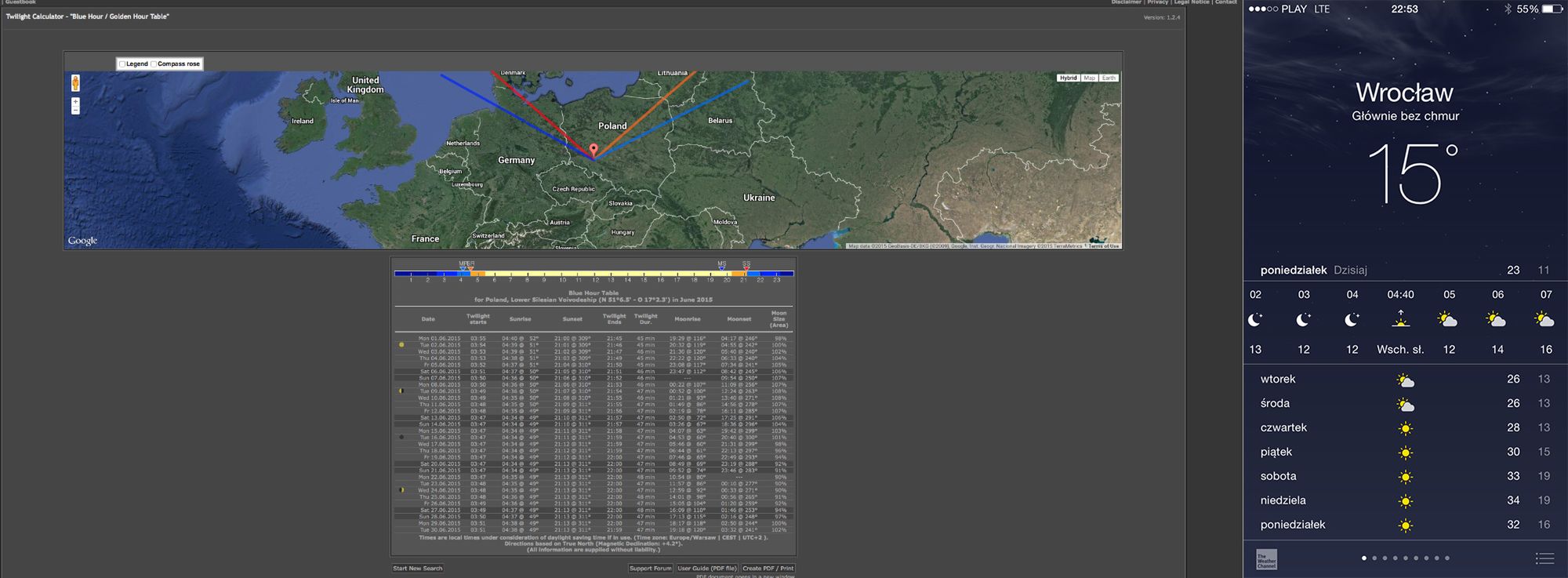Click the sobota forecast day label
Screen dimensions: 1568x578
pyautogui.click(x=1279, y=476)
